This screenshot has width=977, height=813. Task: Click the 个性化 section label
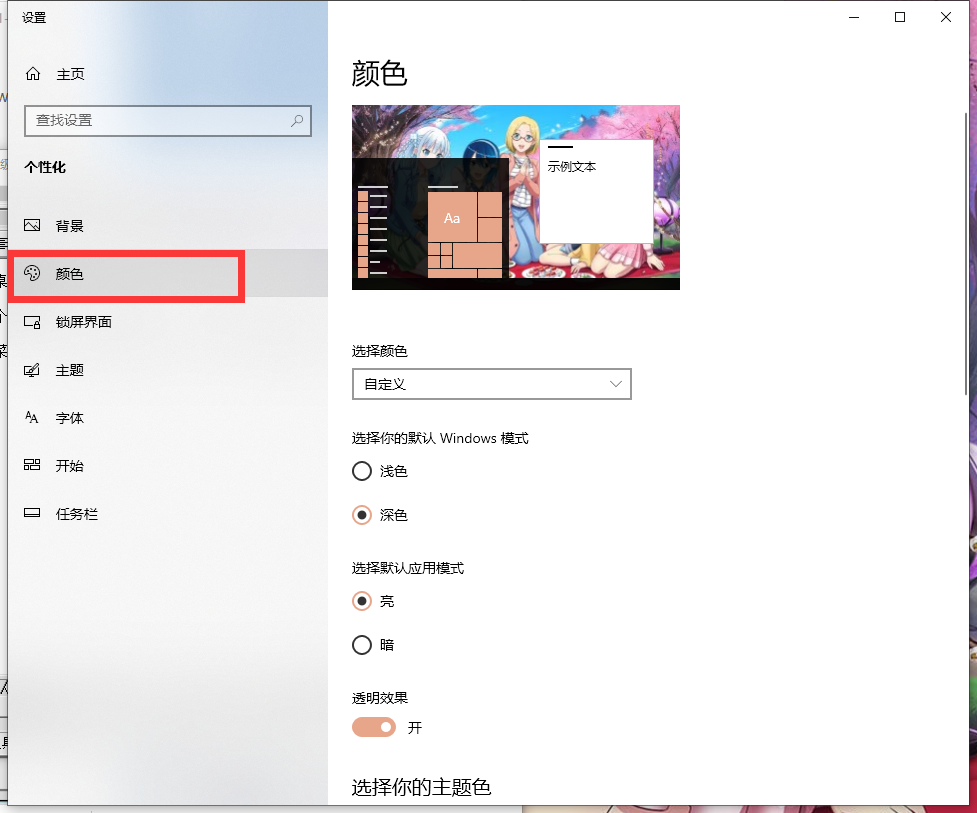click(x=45, y=167)
